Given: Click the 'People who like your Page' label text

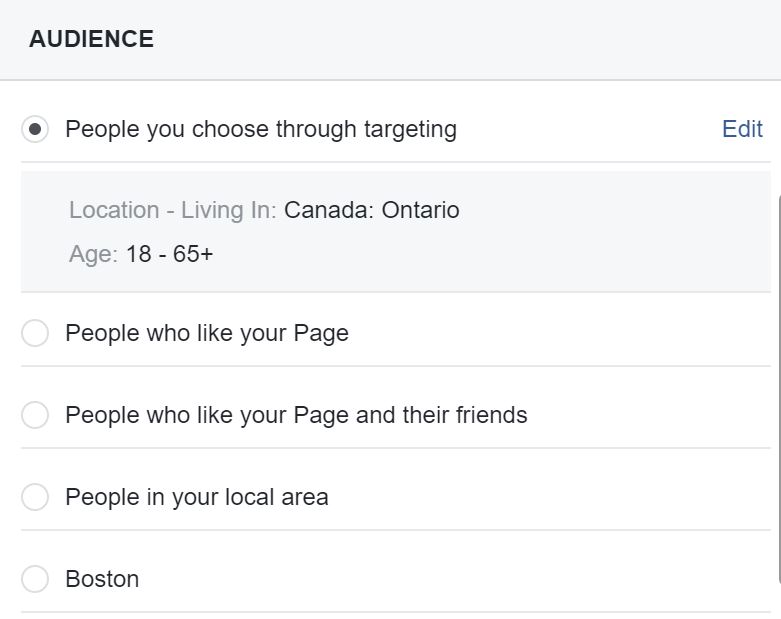Looking at the screenshot, I should point(207,333).
